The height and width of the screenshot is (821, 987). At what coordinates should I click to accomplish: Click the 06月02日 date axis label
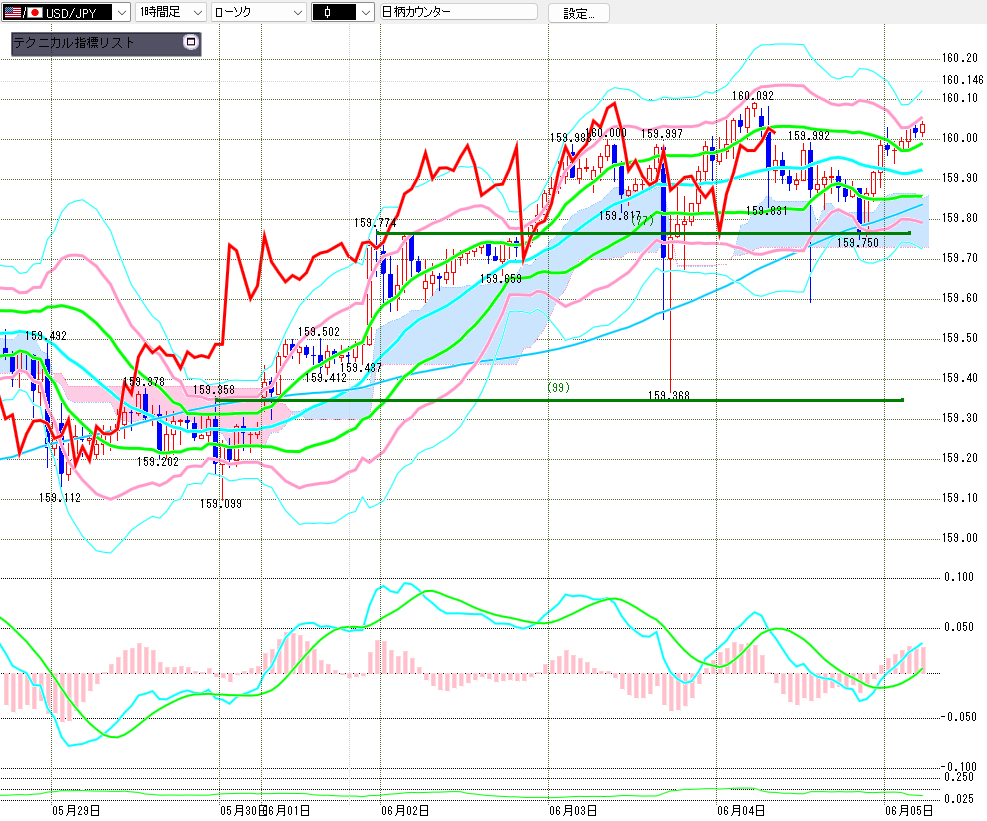[x=405, y=810]
